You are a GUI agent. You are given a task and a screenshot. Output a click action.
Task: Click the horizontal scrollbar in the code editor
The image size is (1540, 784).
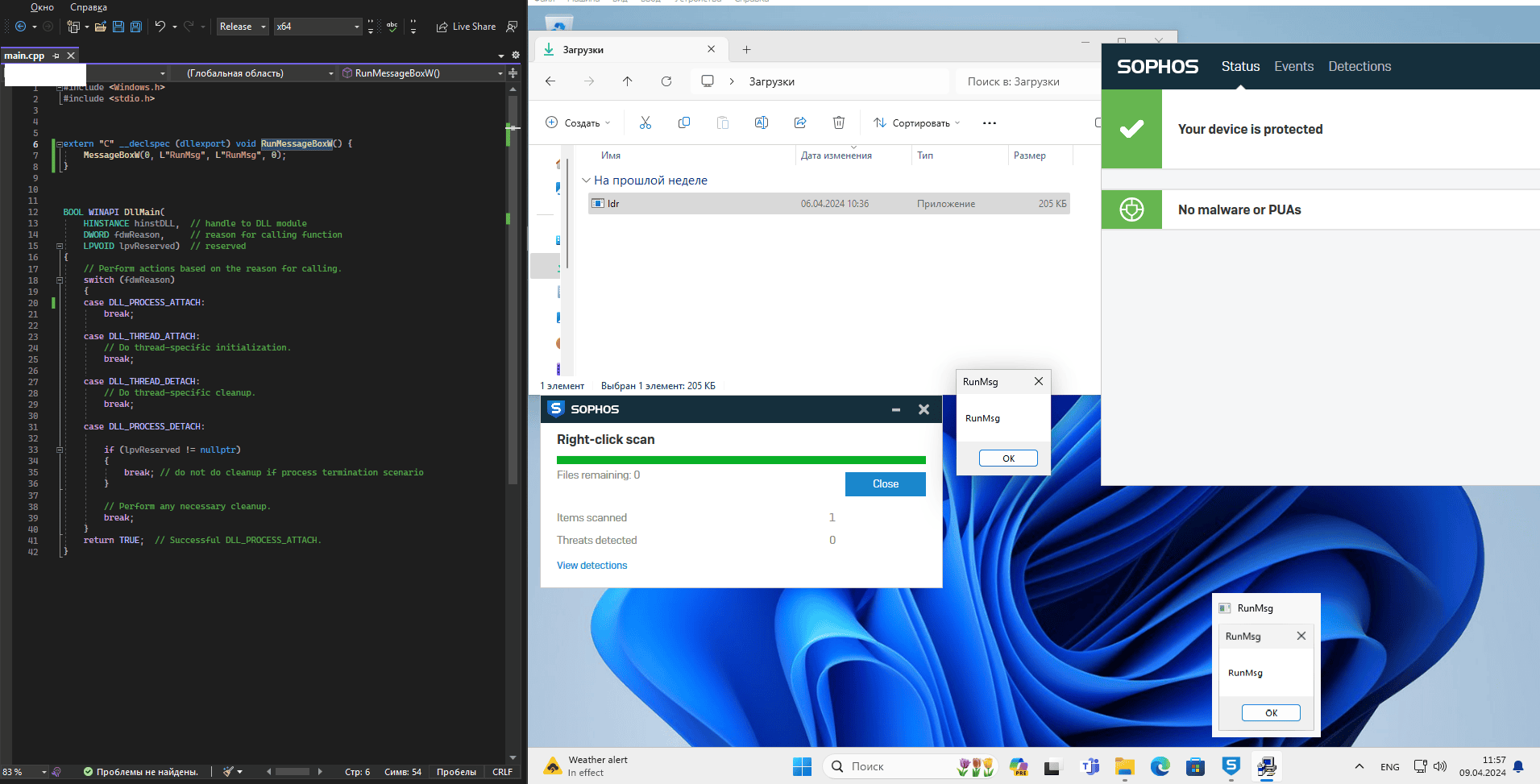pos(292,772)
